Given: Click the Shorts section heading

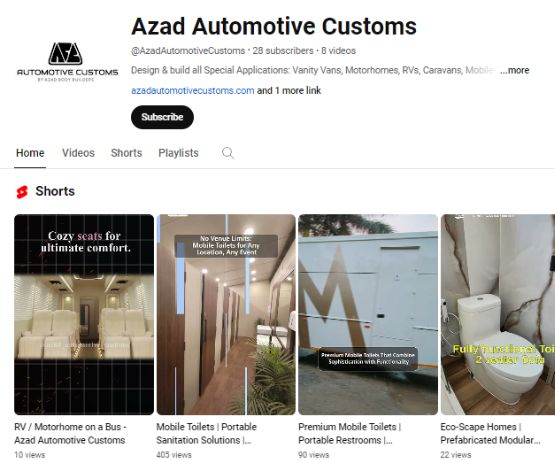Looking at the screenshot, I should [x=55, y=191].
